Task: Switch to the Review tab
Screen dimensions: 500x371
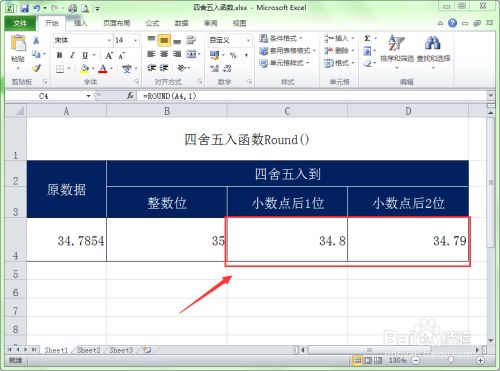Action: (211, 23)
